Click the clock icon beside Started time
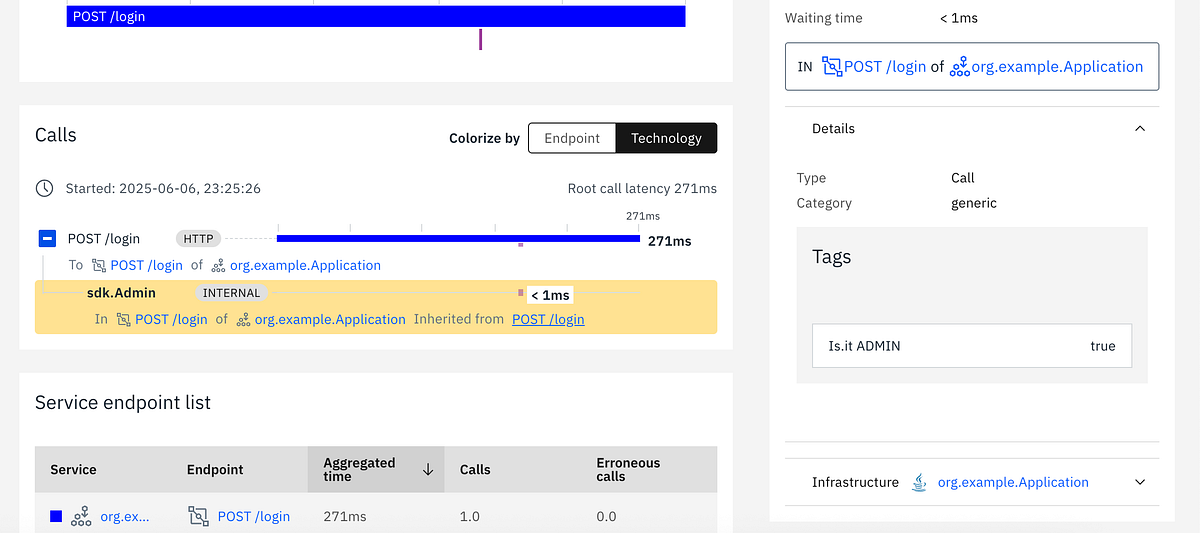This screenshot has height=533, width=1200. pyautogui.click(x=44, y=188)
